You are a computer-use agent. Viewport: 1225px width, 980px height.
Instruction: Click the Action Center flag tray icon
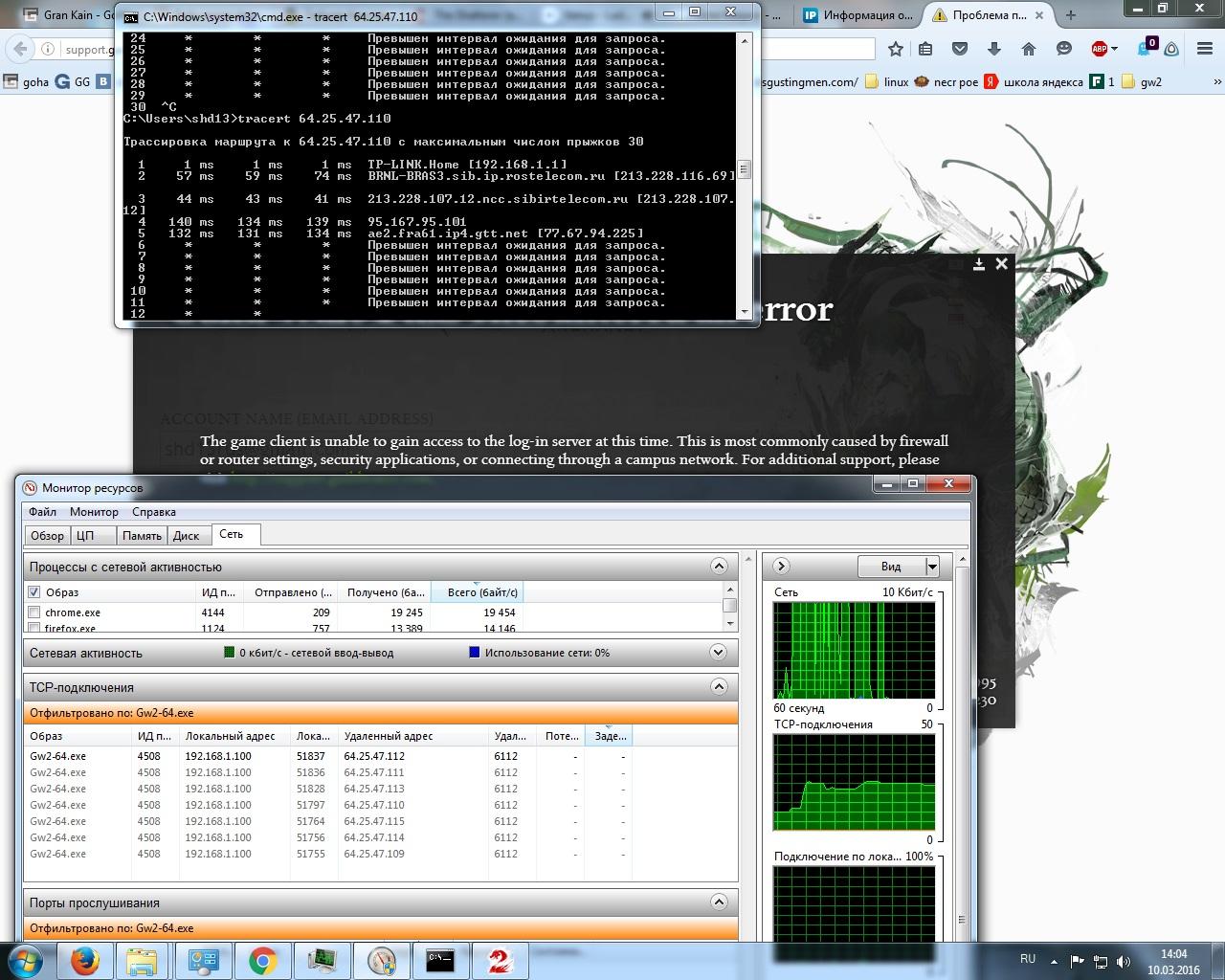[1077, 961]
